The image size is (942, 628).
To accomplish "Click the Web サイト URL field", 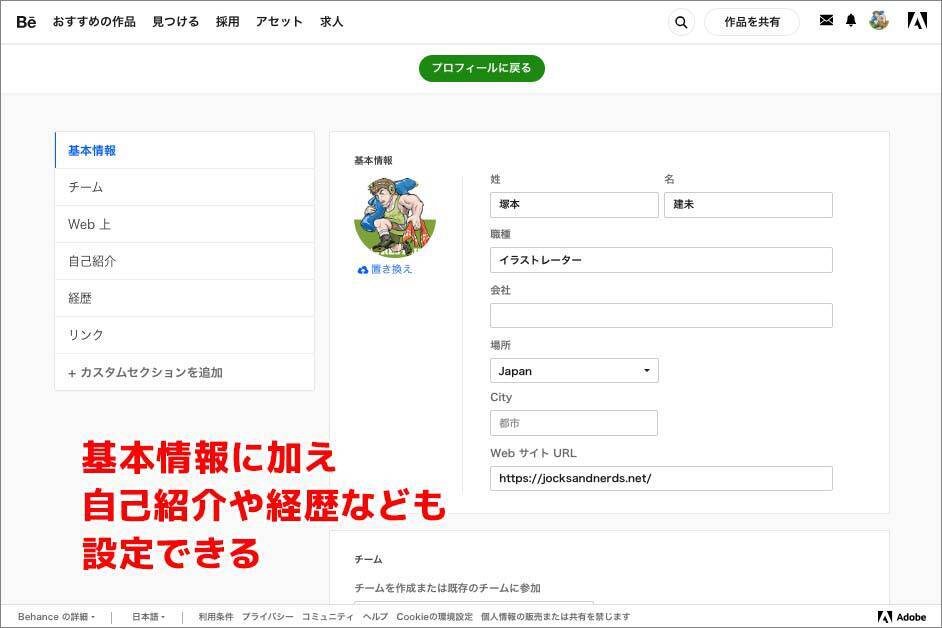I will coord(661,478).
